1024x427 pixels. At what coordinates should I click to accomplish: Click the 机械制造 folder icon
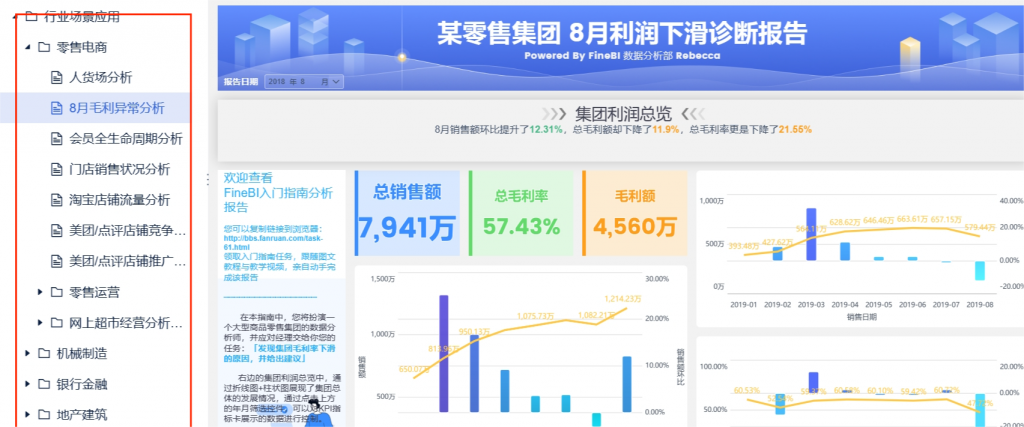pos(44,353)
